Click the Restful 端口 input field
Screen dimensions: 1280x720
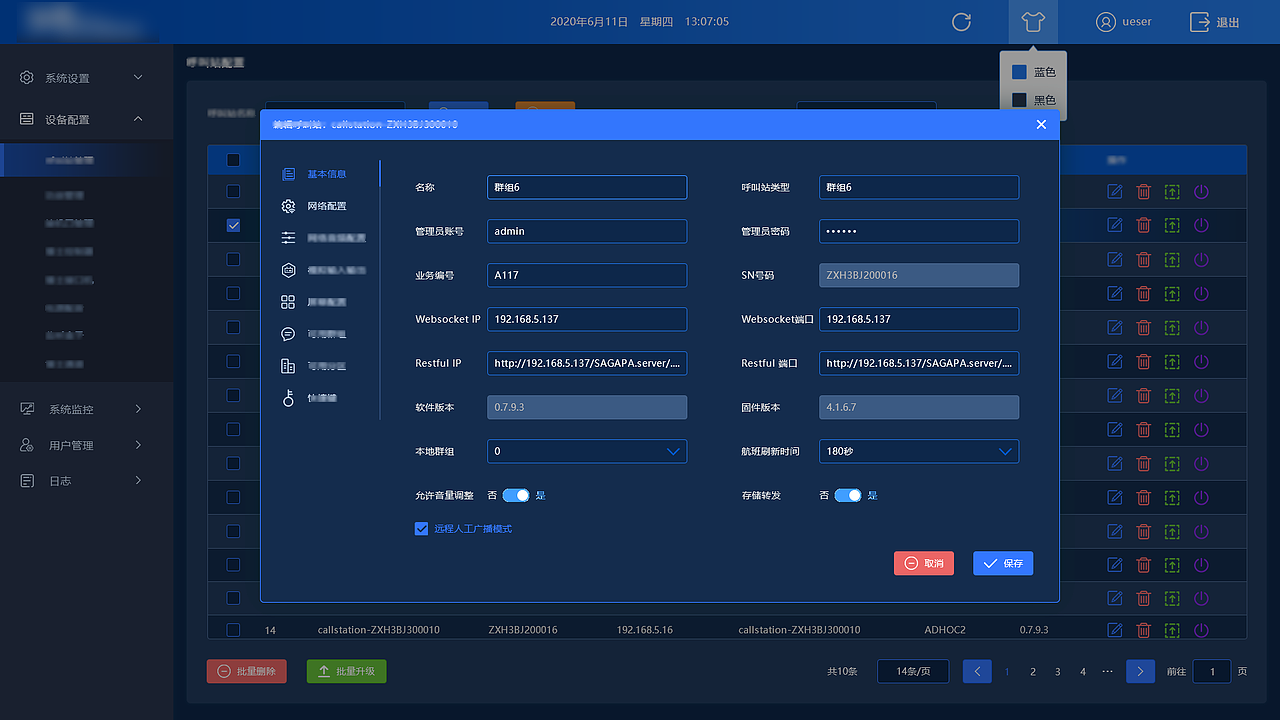click(x=919, y=363)
